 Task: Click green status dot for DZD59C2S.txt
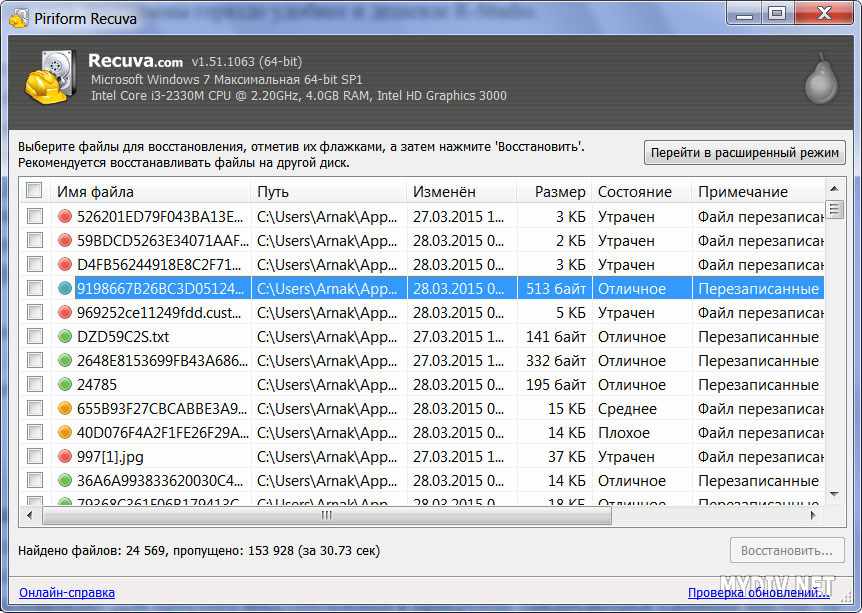(x=65, y=336)
